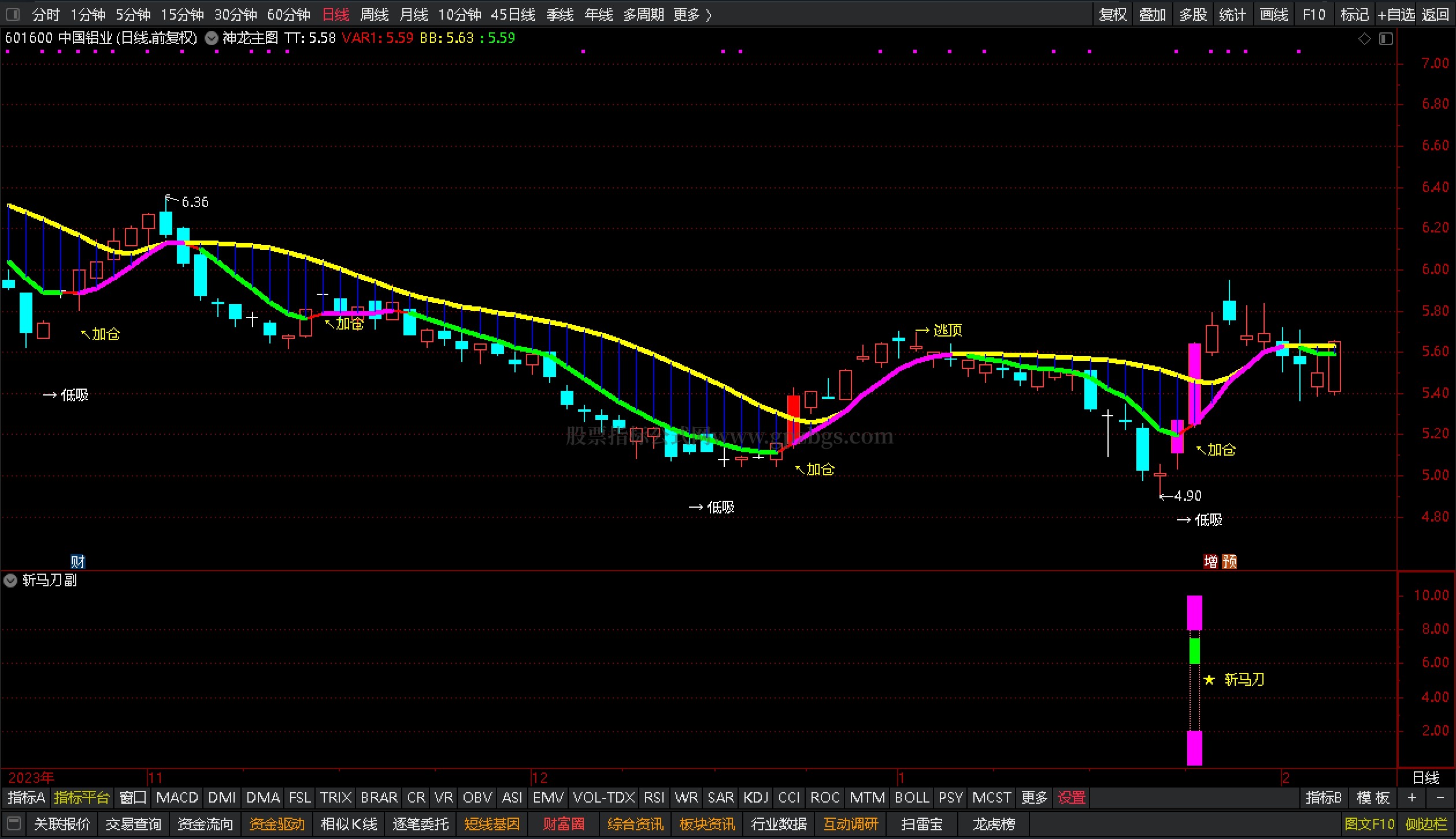Click the plus zoom-in button at bottom right

coord(1413,797)
